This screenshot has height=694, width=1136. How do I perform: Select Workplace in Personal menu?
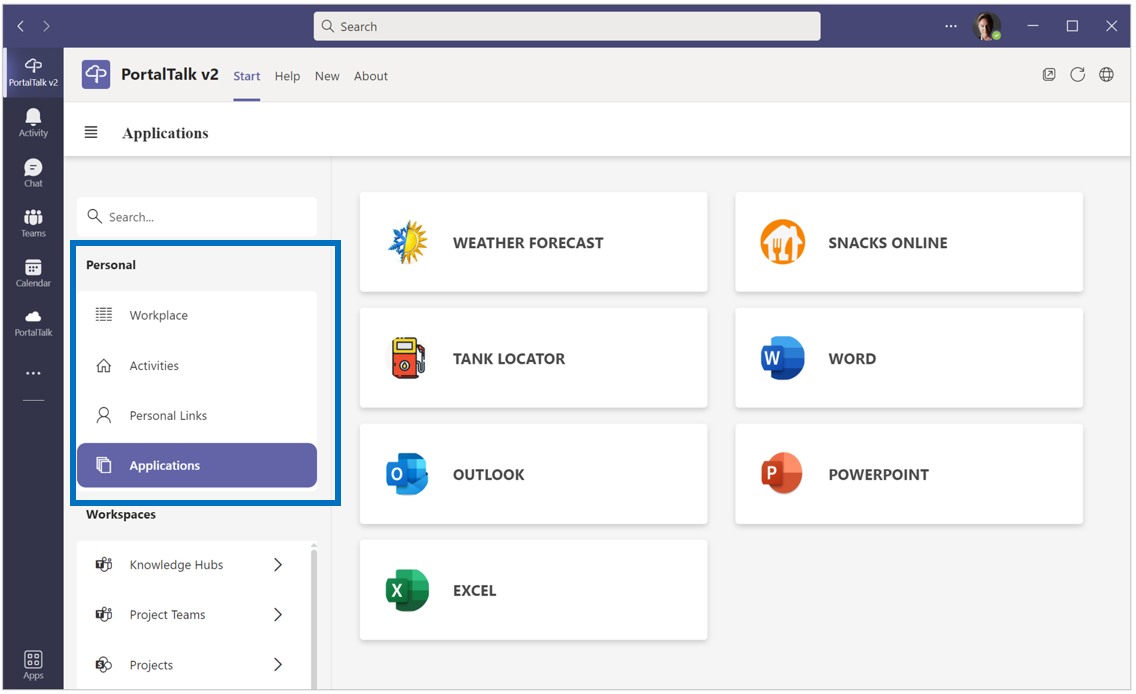(x=197, y=315)
